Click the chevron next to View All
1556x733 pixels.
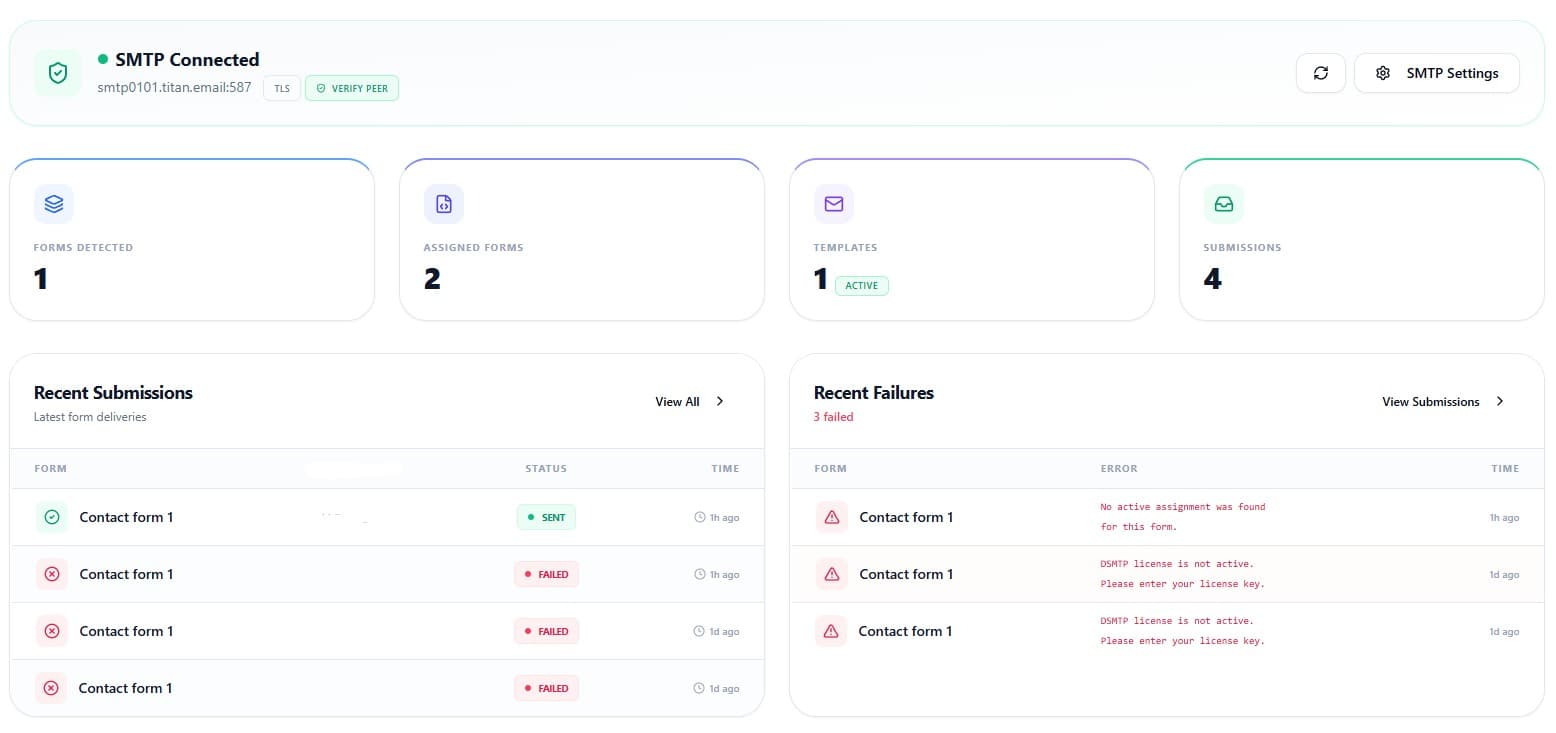720,401
